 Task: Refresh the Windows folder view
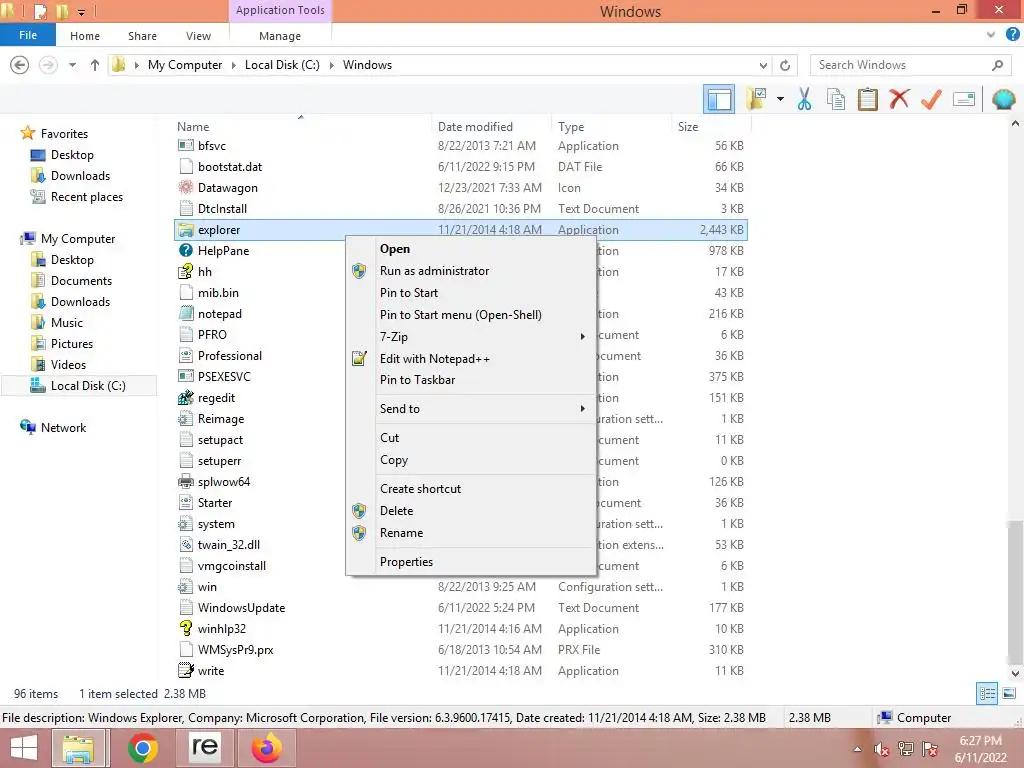(x=785, y=65)
